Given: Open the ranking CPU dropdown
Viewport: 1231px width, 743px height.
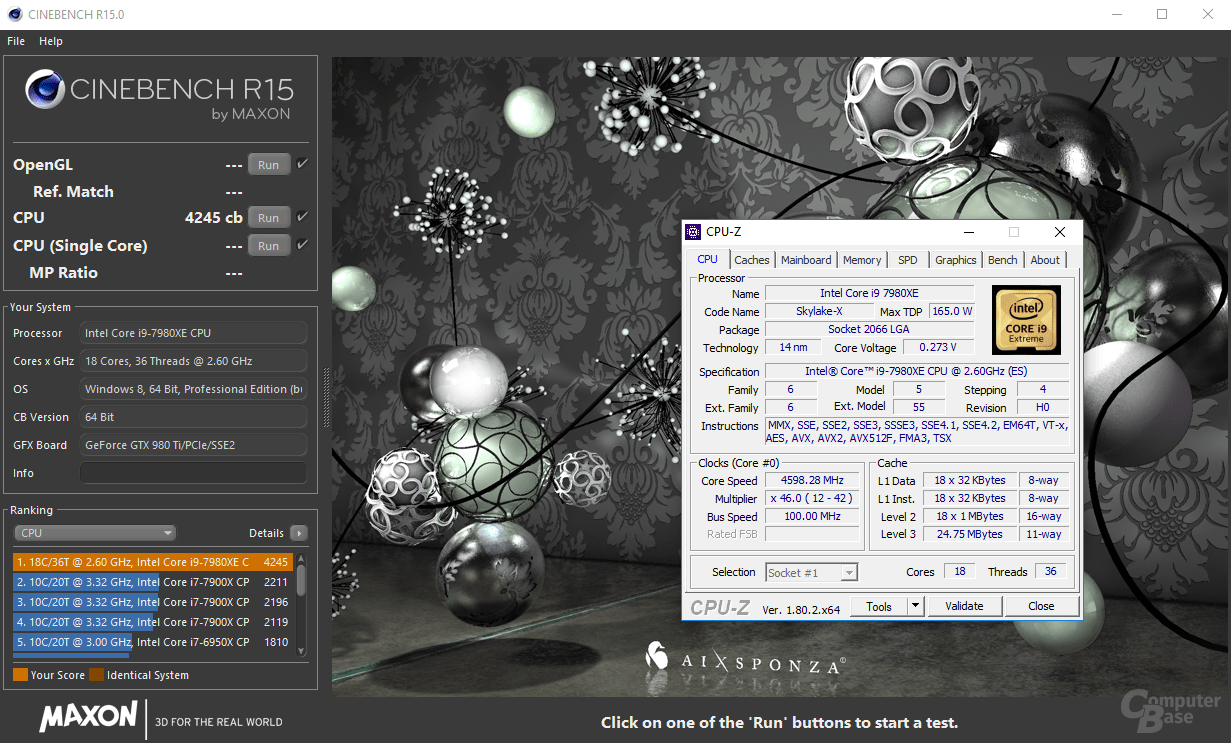Looking at the screenshot, I should (x=94, y=533).
